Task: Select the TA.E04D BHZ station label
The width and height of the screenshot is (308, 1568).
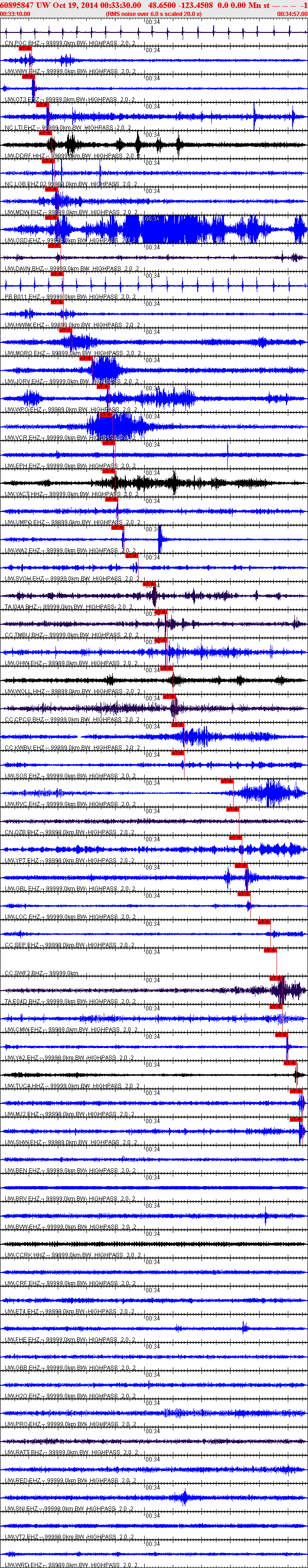Action: click(23, 1001)
